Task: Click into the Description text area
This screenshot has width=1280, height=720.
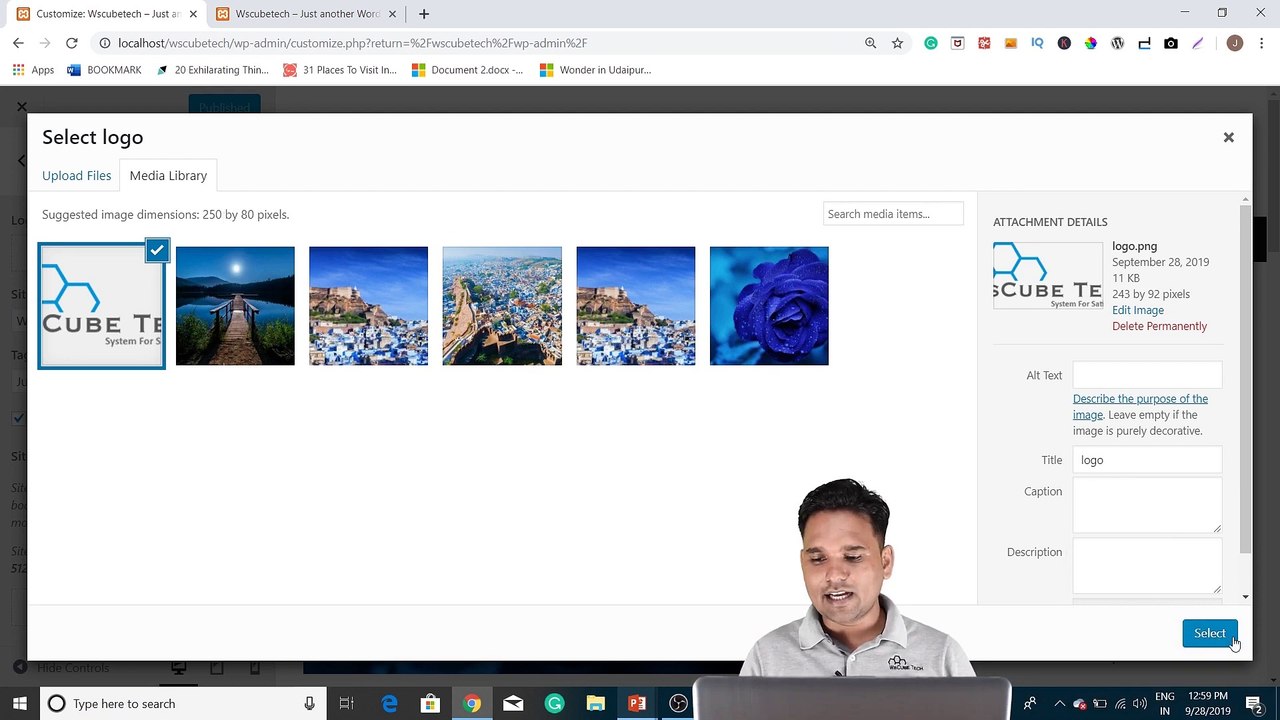Action: (x=1147, y=566)
